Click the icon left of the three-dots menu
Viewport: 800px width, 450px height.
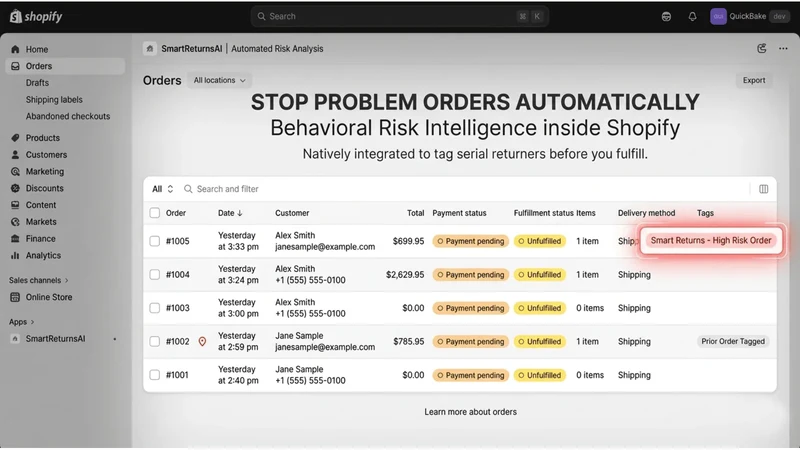(762, 48)
